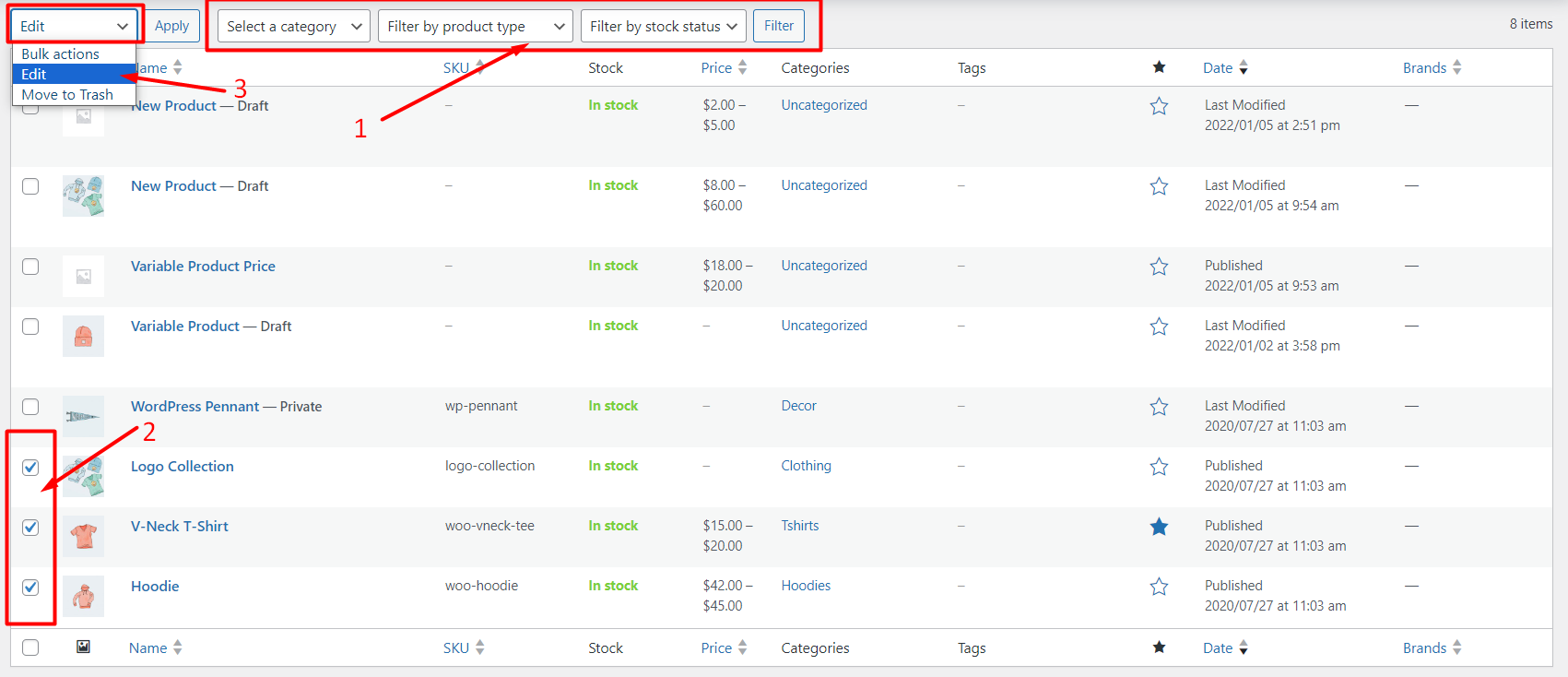Filter by Clothing category link

pyautogui.click(x=807, y=466)
